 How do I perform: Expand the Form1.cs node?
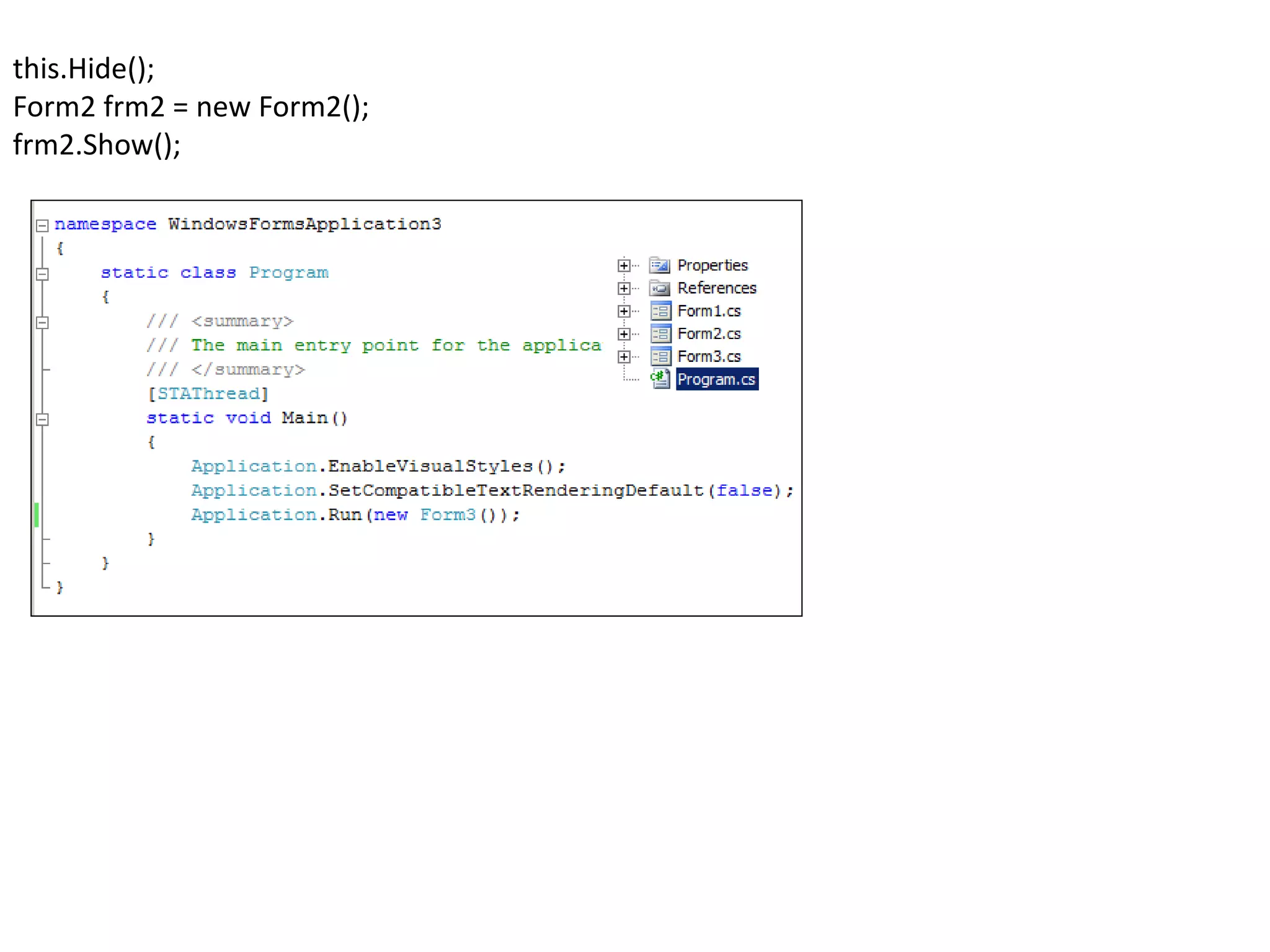tap(624, 311)
